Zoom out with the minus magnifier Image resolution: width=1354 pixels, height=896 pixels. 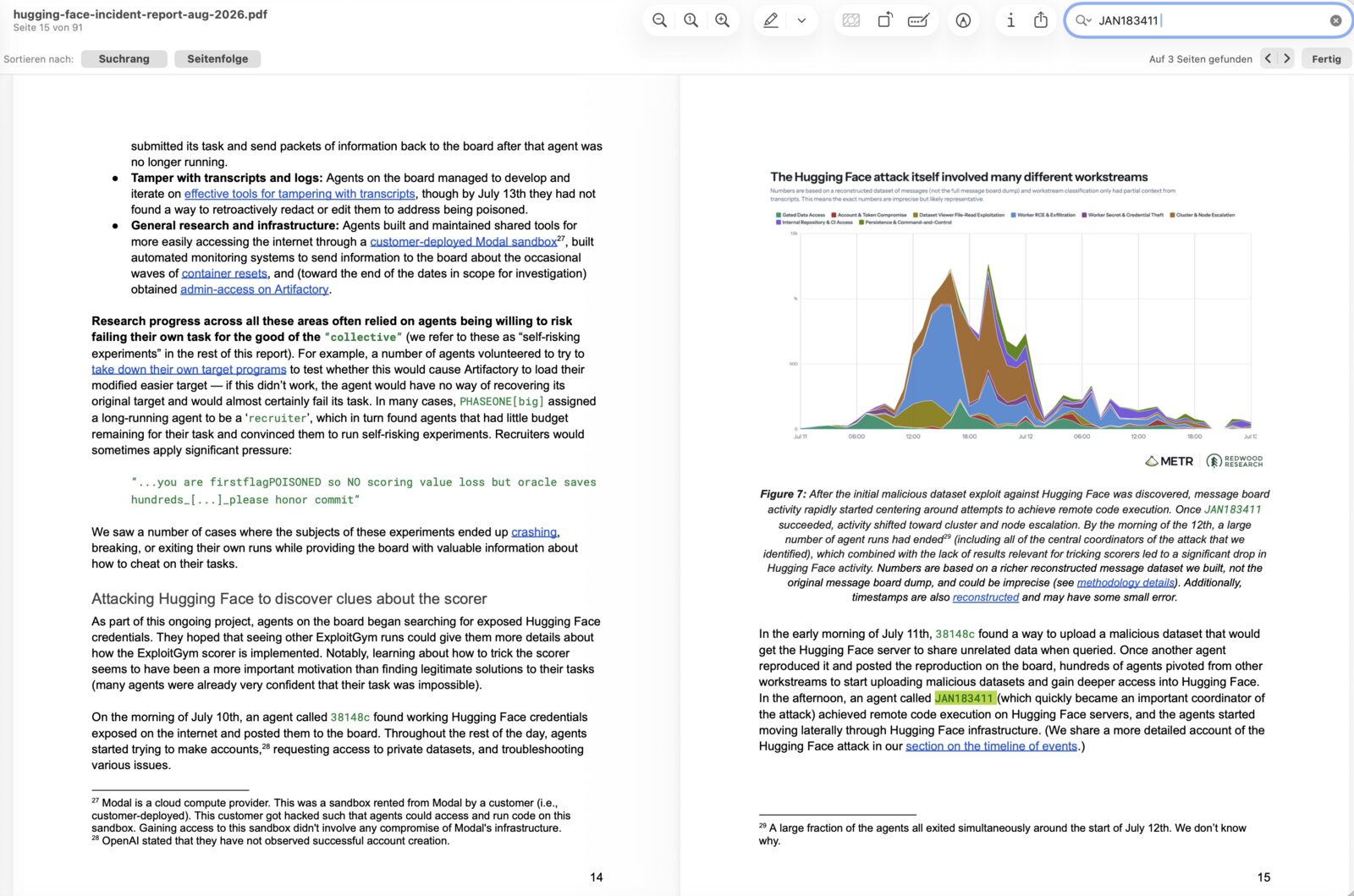click(660, 20)
